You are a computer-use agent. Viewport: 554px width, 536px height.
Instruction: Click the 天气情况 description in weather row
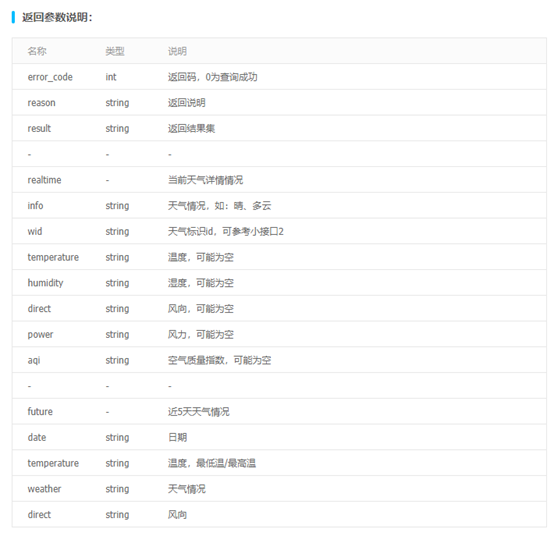187,489
